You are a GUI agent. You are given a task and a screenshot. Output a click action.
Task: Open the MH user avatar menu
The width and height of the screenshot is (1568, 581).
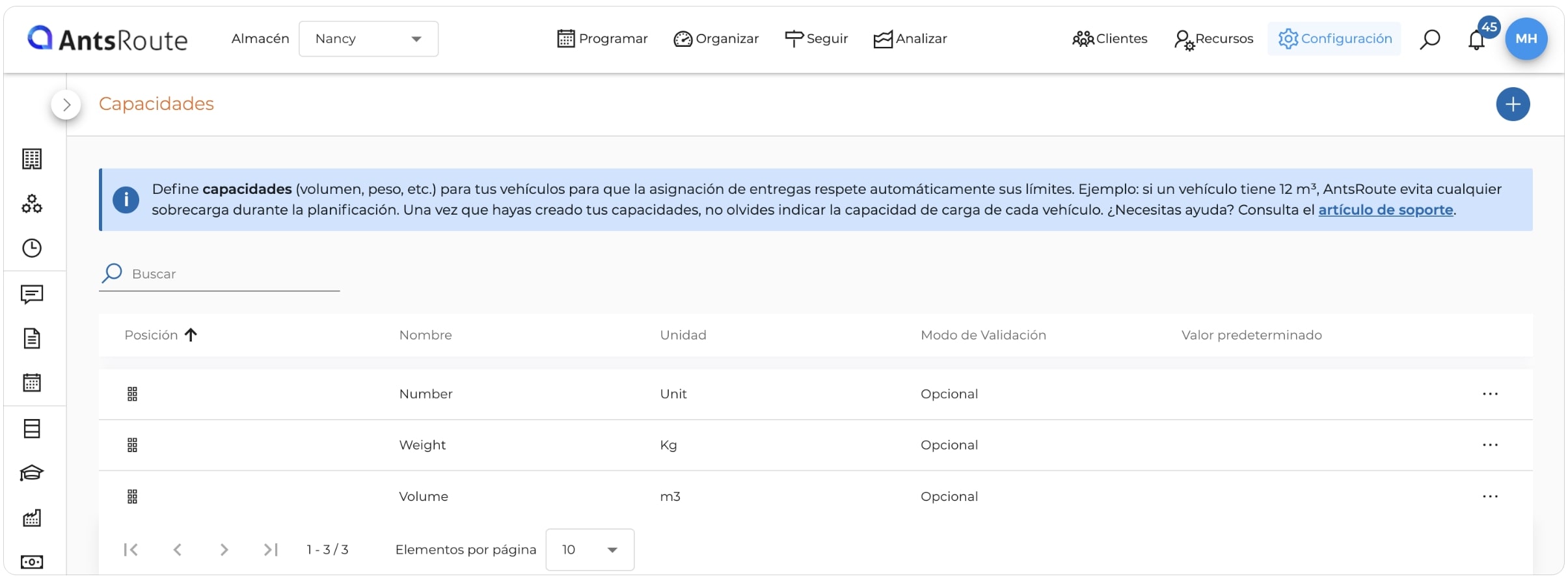tap(1526, 39)
